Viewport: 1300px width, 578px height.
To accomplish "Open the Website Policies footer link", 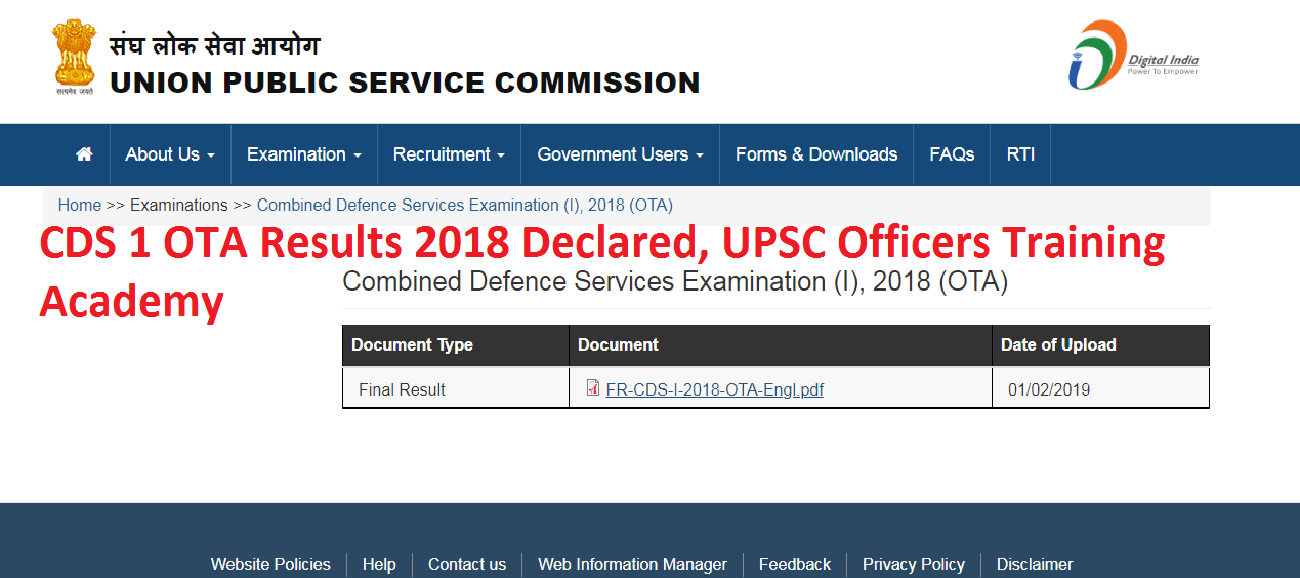I will click(x=270, y=564).
